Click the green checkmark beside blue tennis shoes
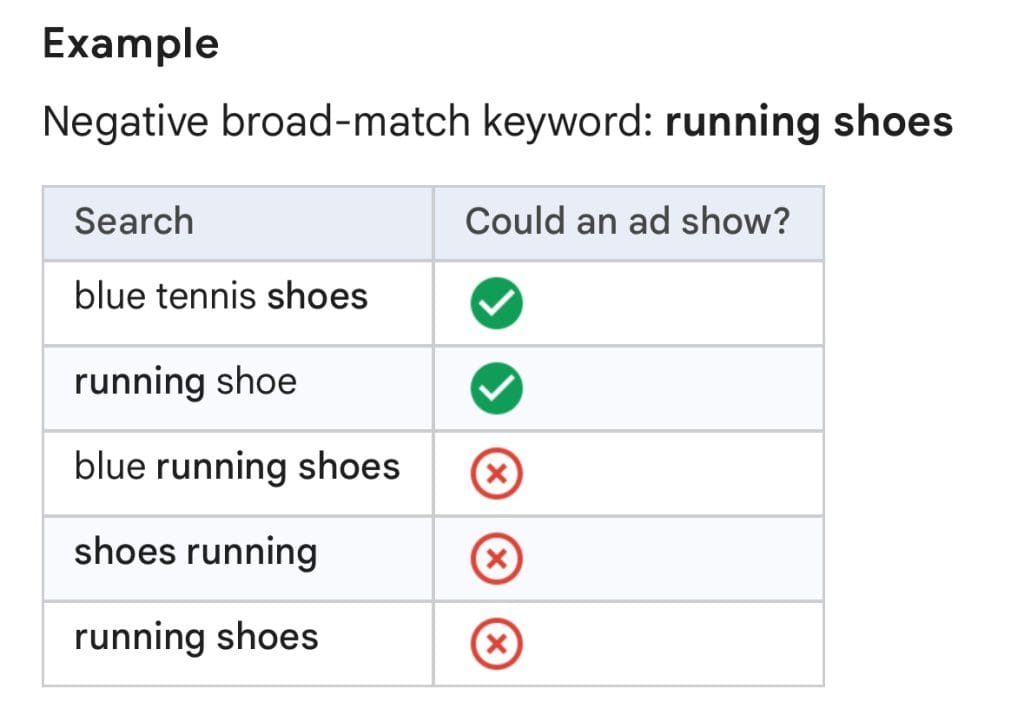 click(x=495, y=304)
